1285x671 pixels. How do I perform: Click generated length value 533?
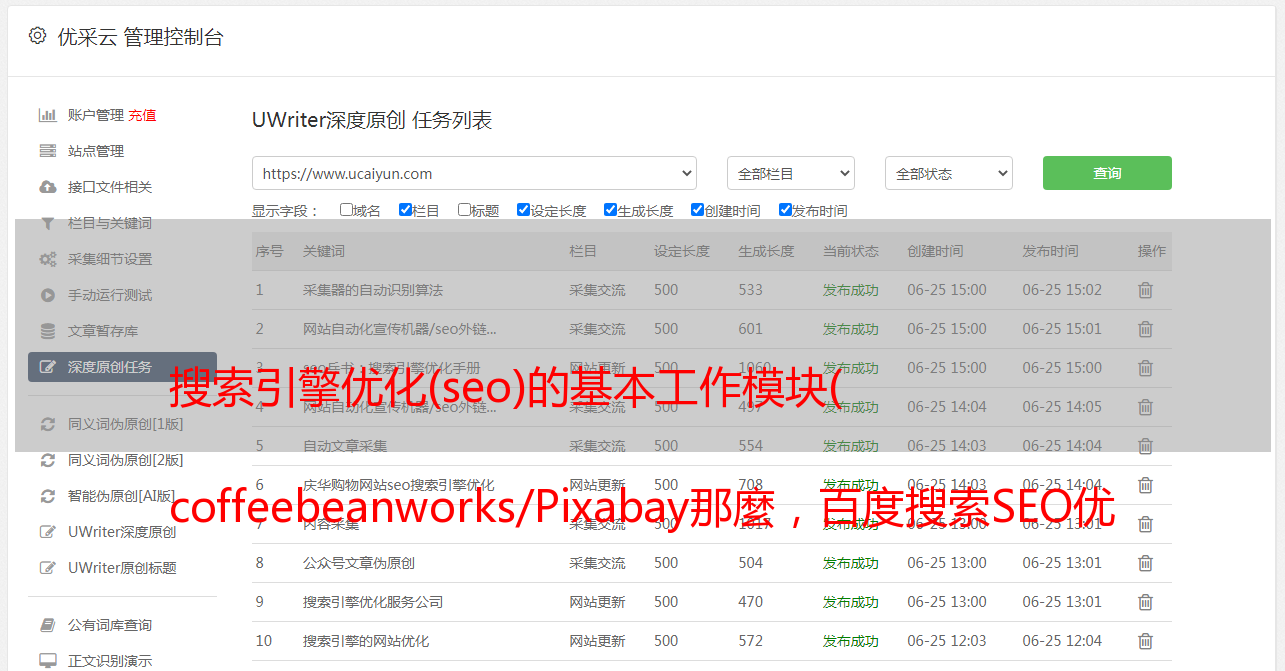(x=750, y=290)
